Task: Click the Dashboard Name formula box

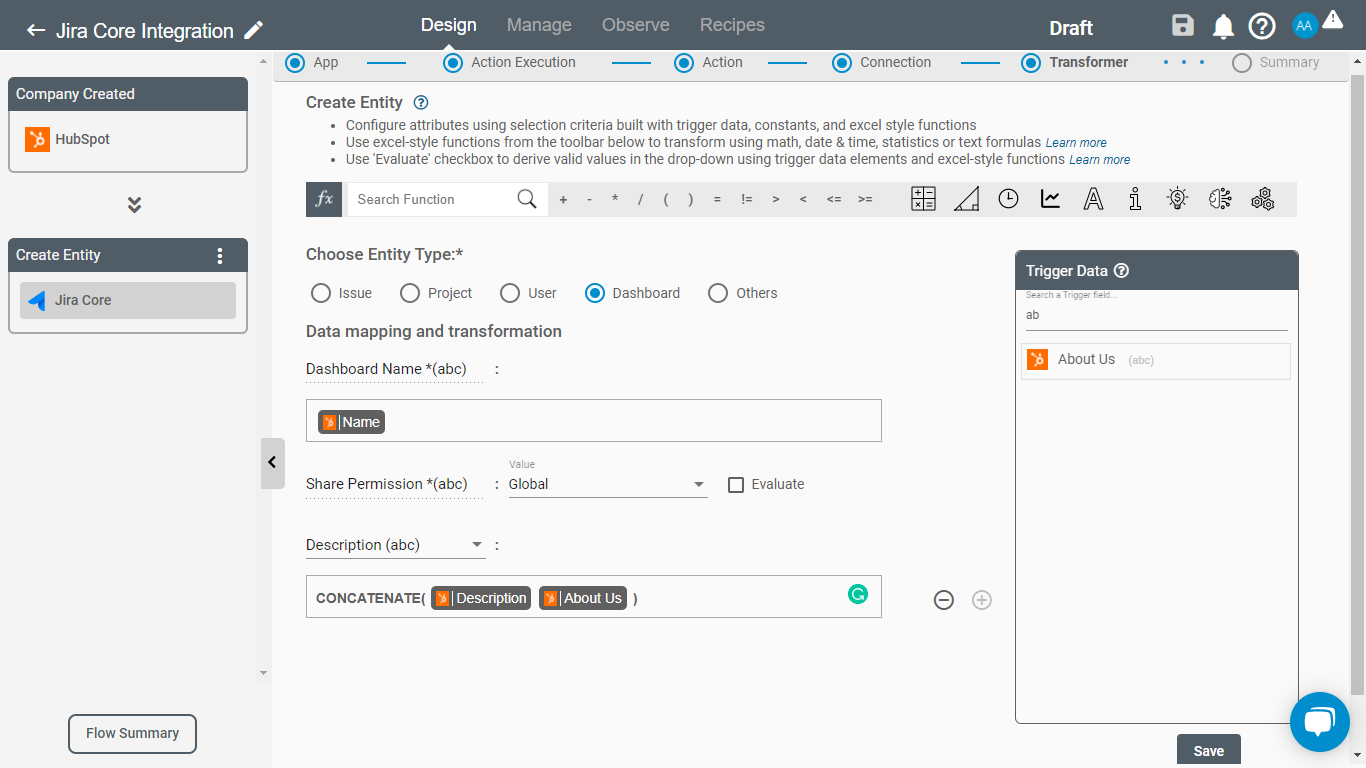Action: 594,421
